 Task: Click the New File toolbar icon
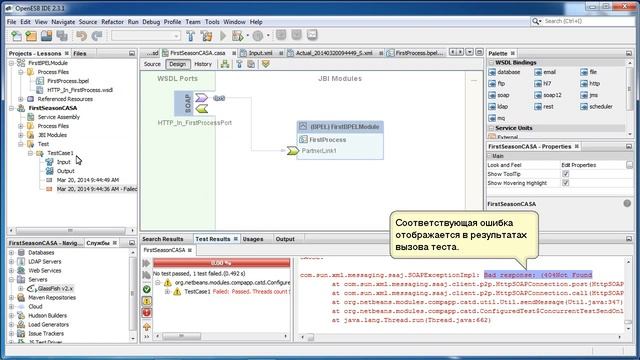click(x=16, y=36)
